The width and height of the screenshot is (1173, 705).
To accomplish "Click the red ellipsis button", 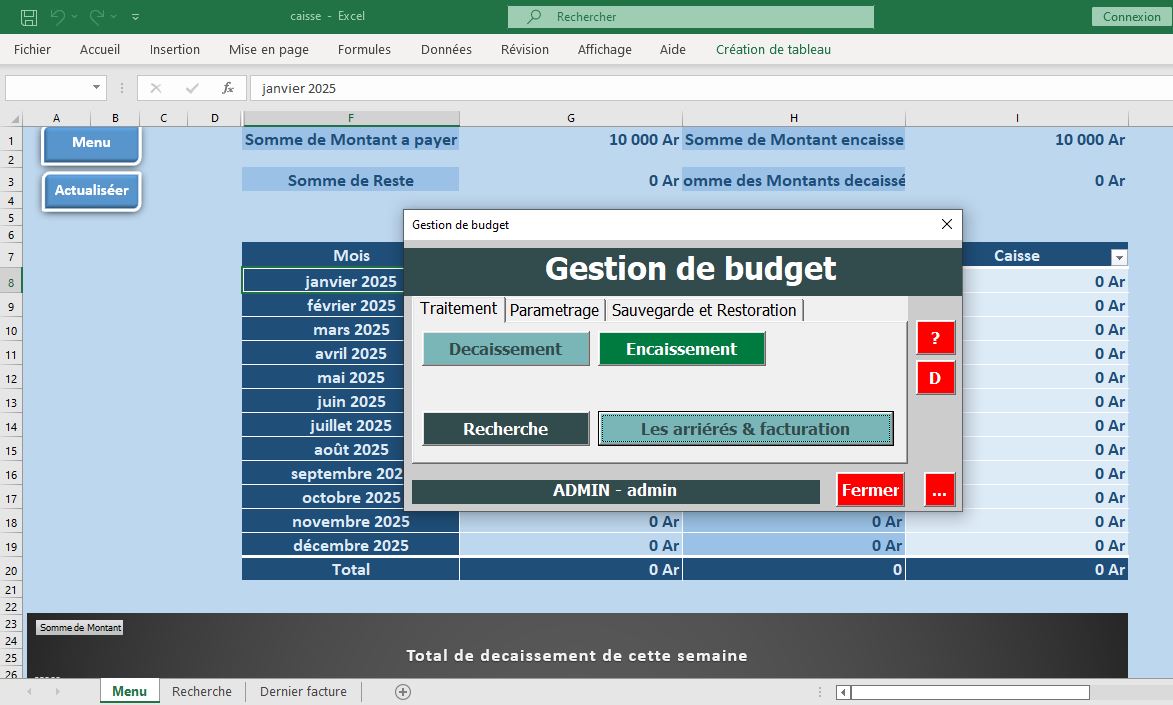I will [x=939, y=490].
